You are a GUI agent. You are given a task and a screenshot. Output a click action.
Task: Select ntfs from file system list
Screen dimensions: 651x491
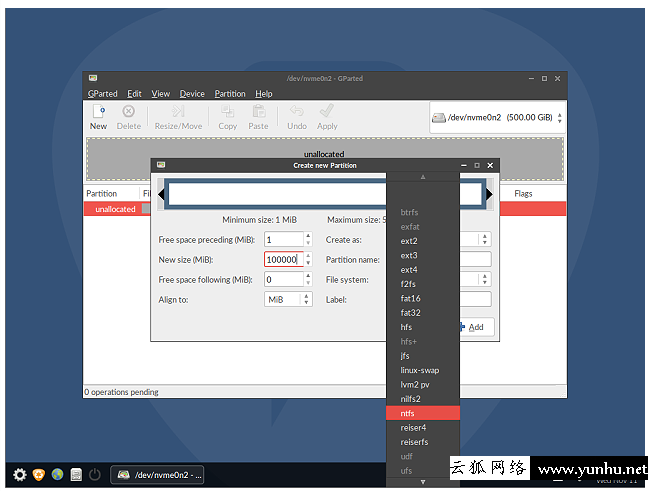[423, 413]
